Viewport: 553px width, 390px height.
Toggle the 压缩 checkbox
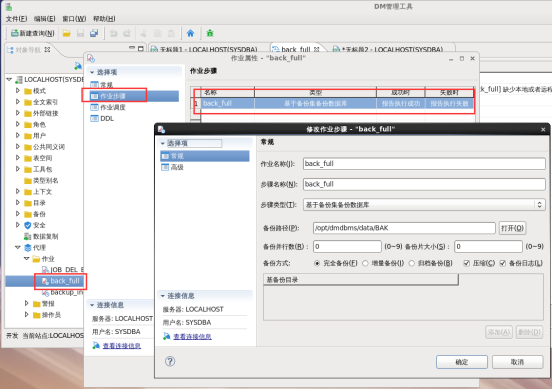467,263
